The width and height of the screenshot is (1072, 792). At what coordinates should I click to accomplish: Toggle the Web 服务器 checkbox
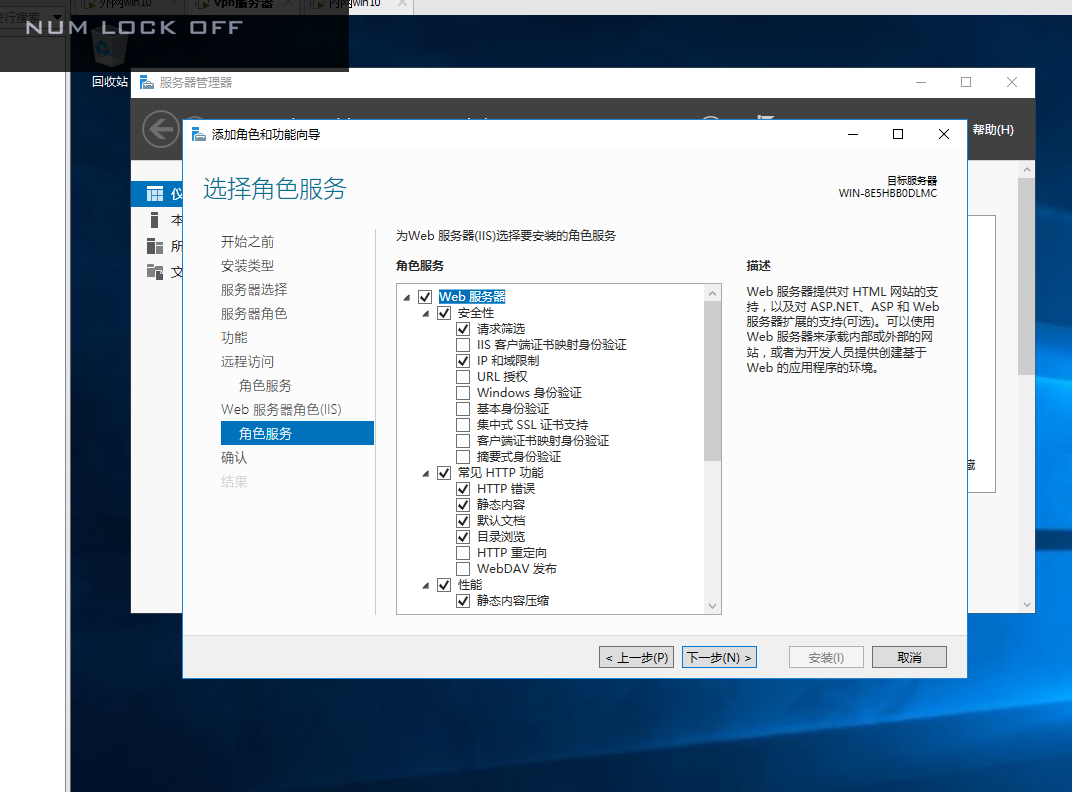point(425,297)
